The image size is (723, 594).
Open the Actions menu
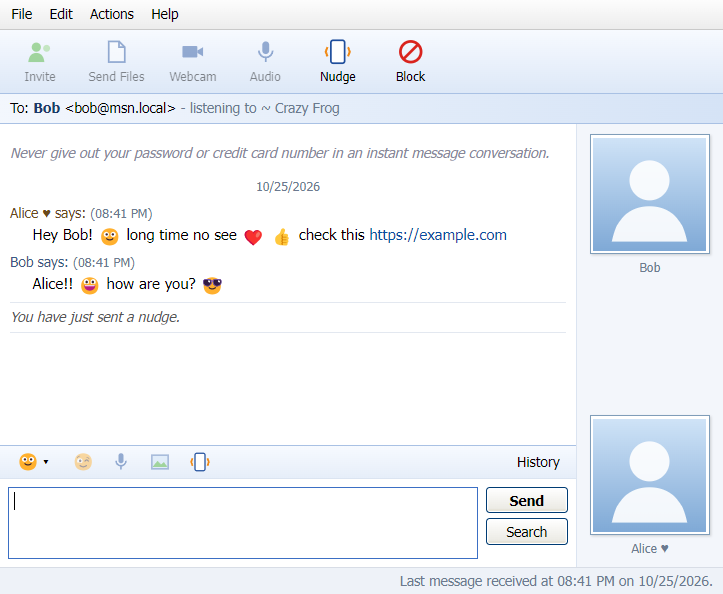112,14
